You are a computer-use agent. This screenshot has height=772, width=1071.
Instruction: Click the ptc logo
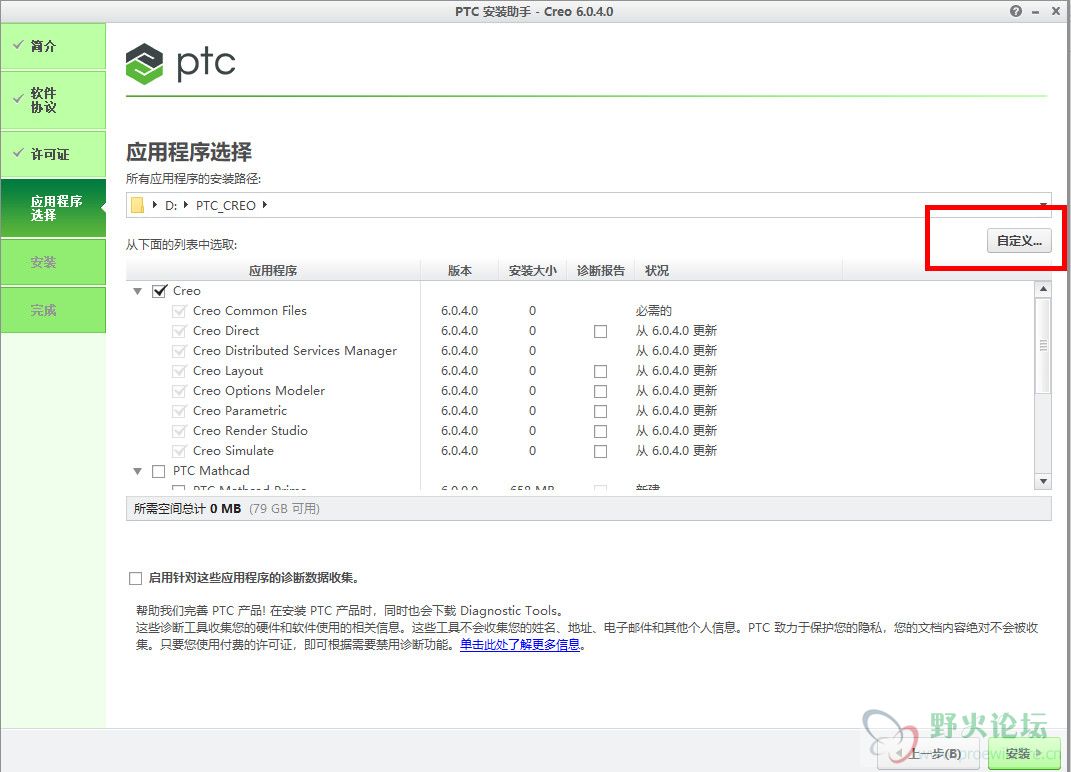click(181, 64)
